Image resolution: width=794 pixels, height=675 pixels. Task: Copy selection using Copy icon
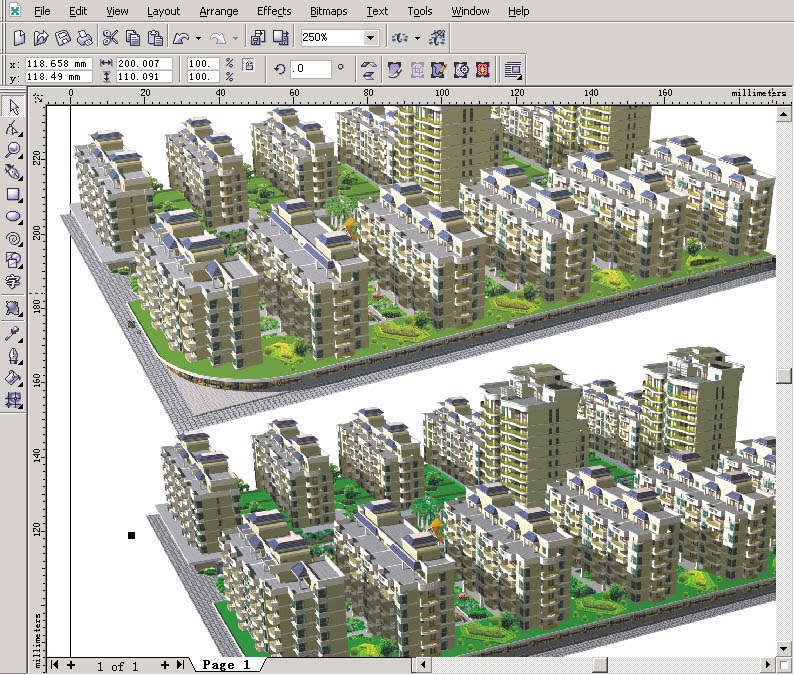(133, 38)
